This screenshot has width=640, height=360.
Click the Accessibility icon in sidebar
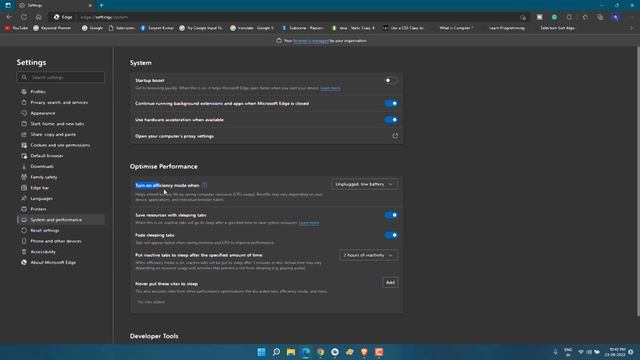[24, 252]
